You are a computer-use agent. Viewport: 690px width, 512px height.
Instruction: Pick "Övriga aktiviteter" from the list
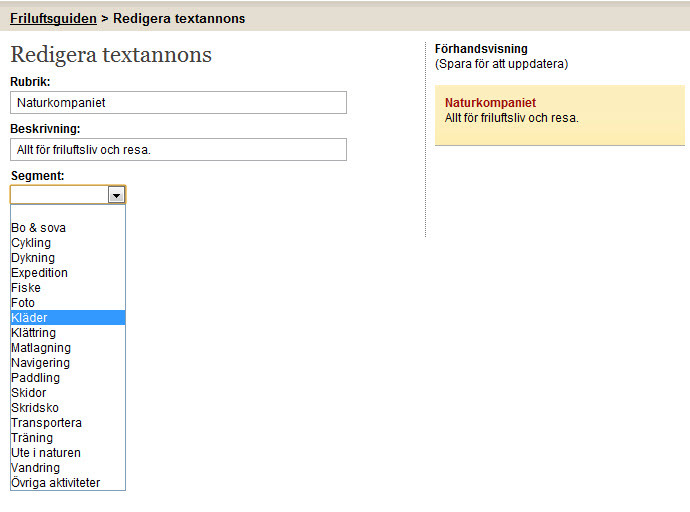click(68, 483)
